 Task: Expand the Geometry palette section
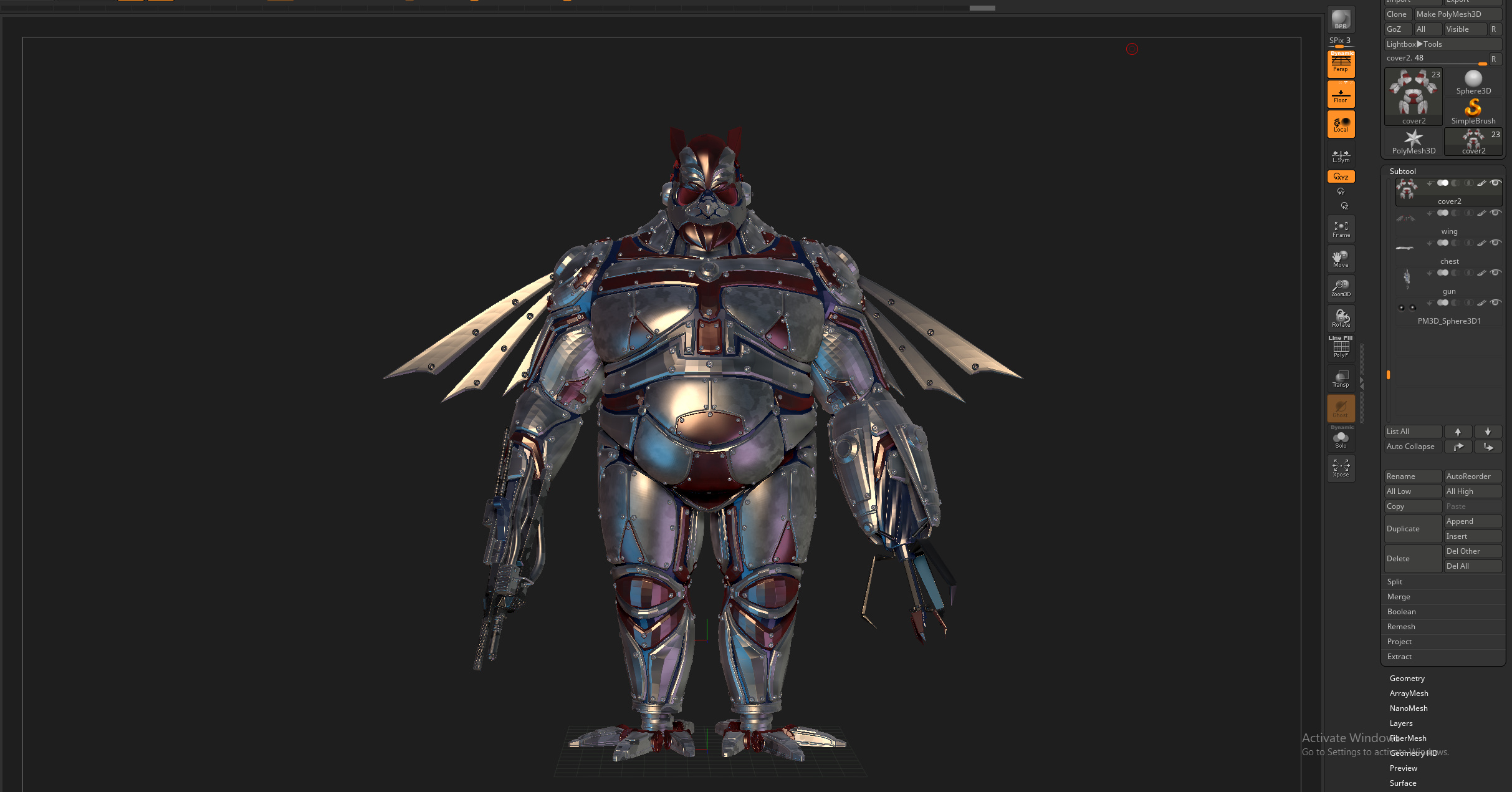(1407, 679)
